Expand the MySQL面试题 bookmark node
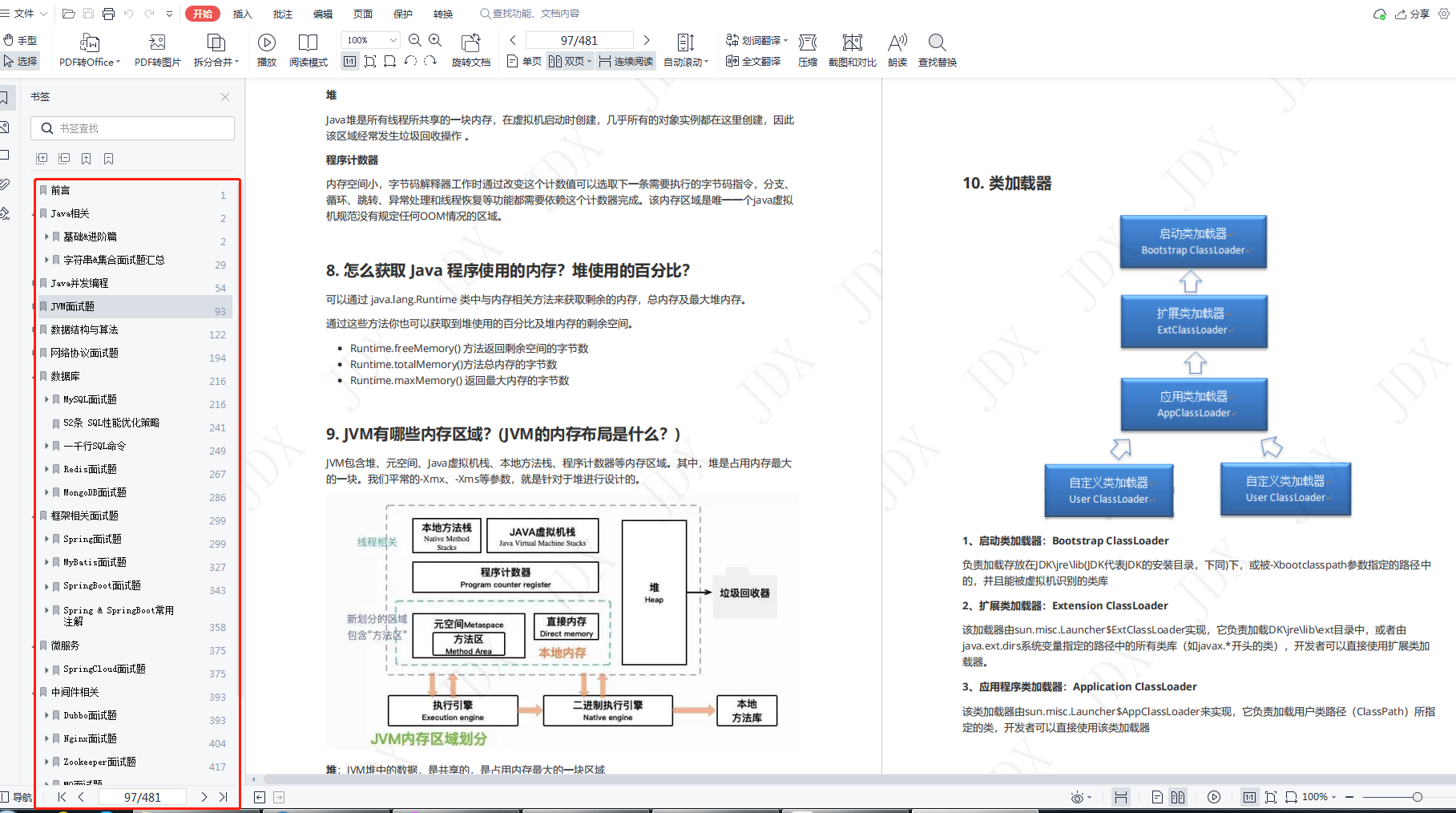The height and width of the screenshot is (813, 1456). [x=46, y=399]
